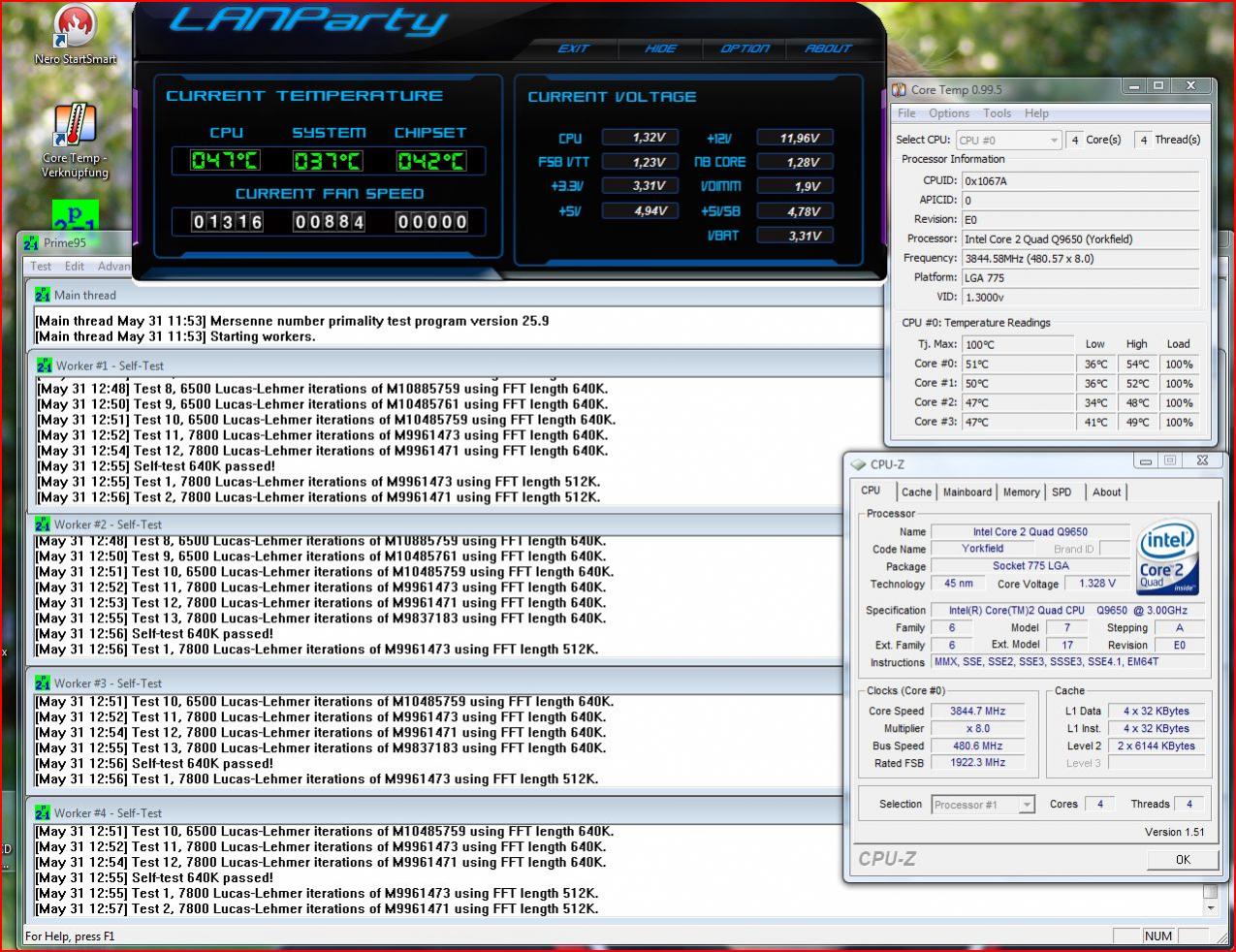Click the CPUID field 0x1067A
1236x952 pixels.
[1080, 181]
